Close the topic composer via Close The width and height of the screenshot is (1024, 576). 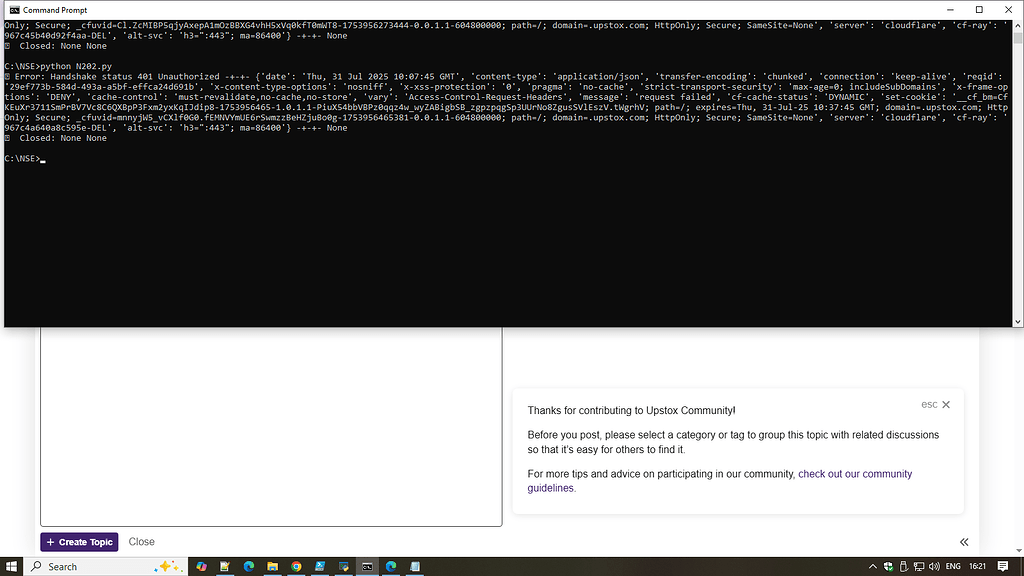tap(141, 541)
